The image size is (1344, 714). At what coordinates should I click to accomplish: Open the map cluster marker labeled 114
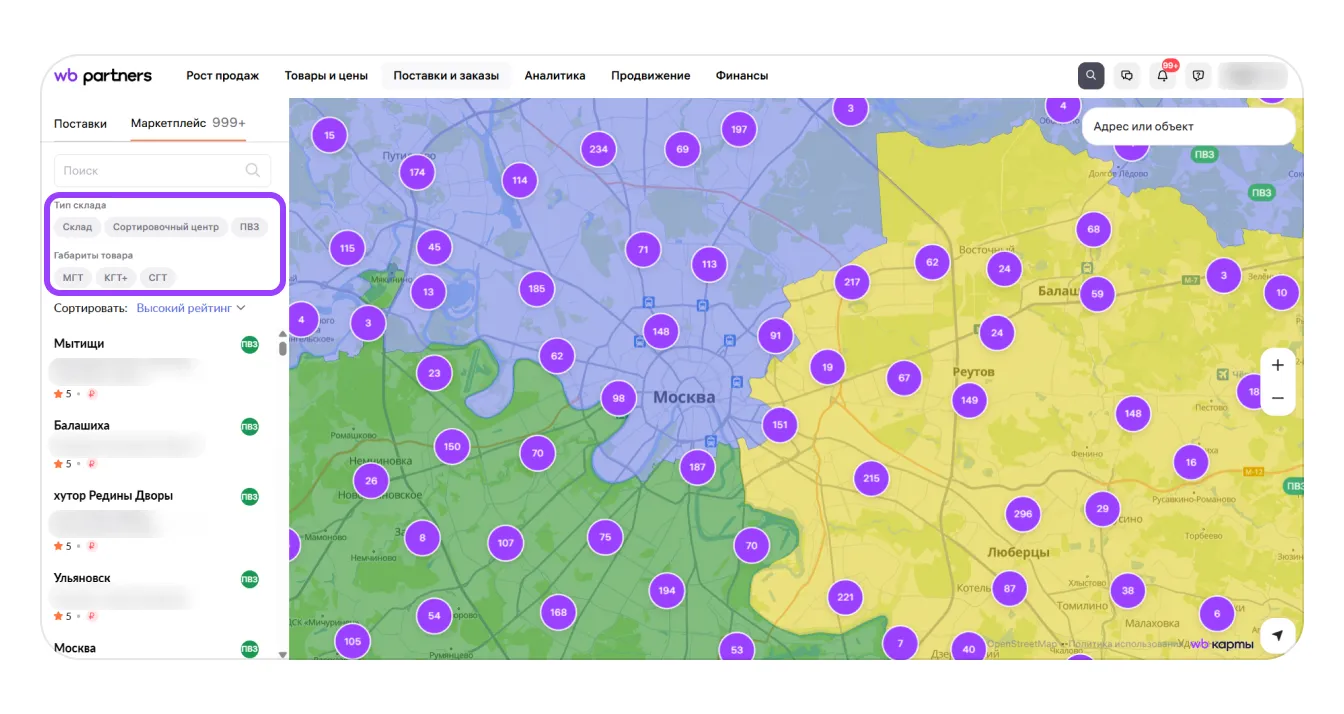pyautogui.click(x=519, y=180)
